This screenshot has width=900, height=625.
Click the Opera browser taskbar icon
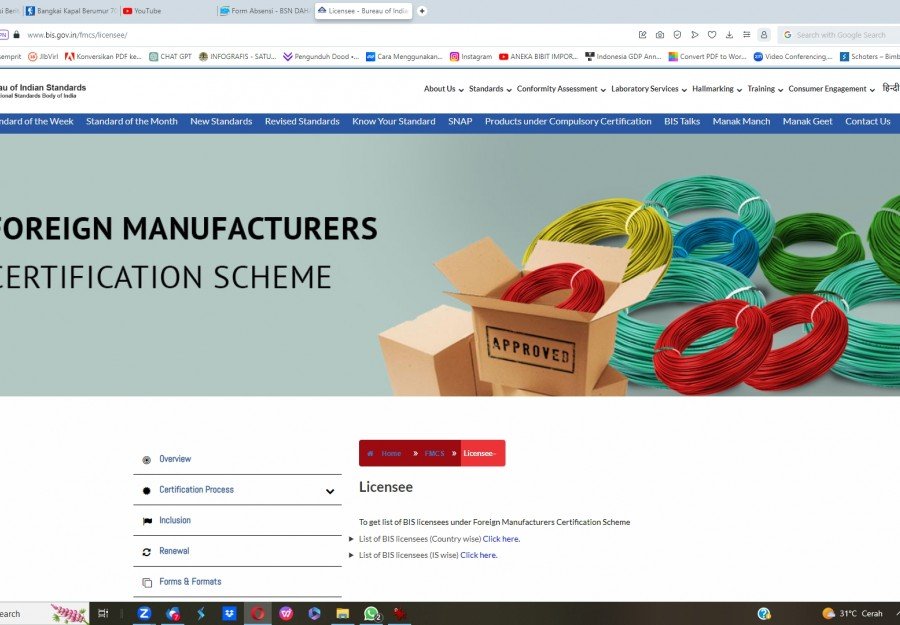[257, 614]
